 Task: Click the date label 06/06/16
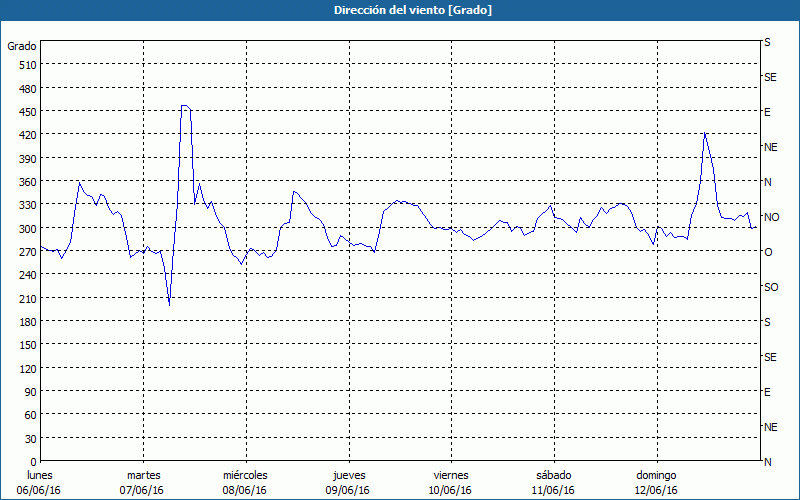40,490
